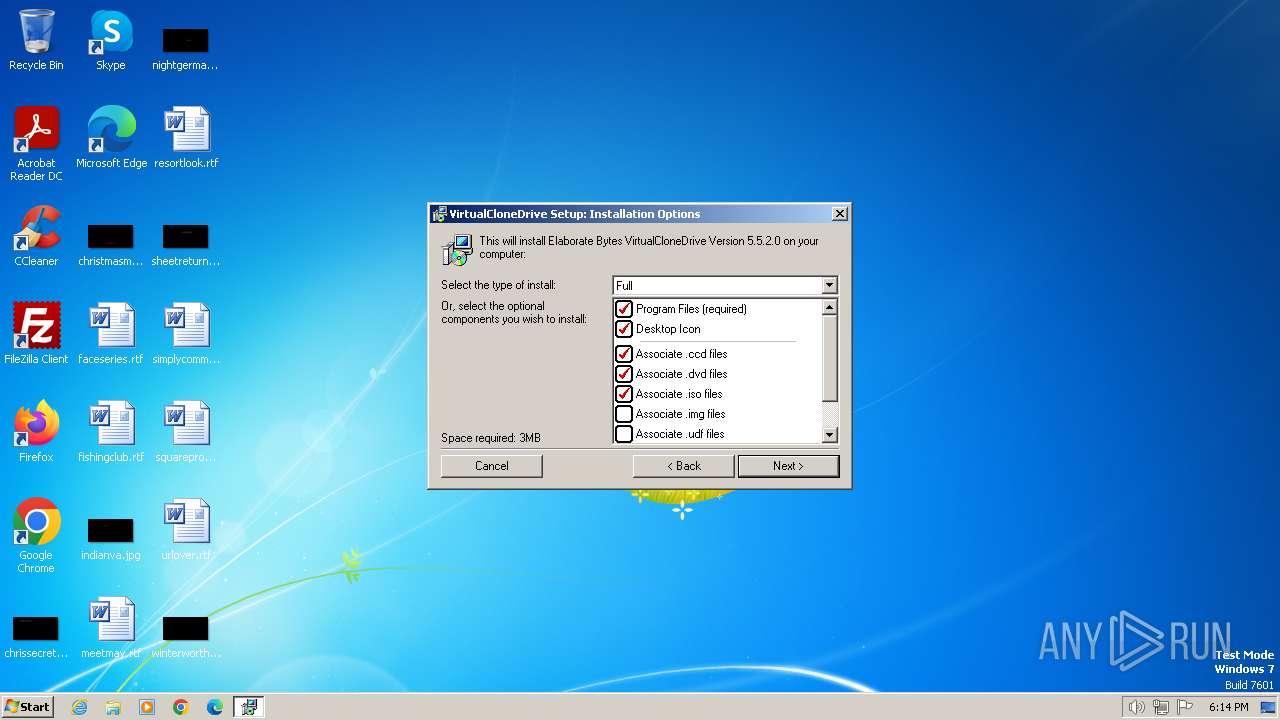Click Edge icon in taskbar
The width and height of the screenshot is (1280, 720).
pyautogui.click(x=215, y=707)
